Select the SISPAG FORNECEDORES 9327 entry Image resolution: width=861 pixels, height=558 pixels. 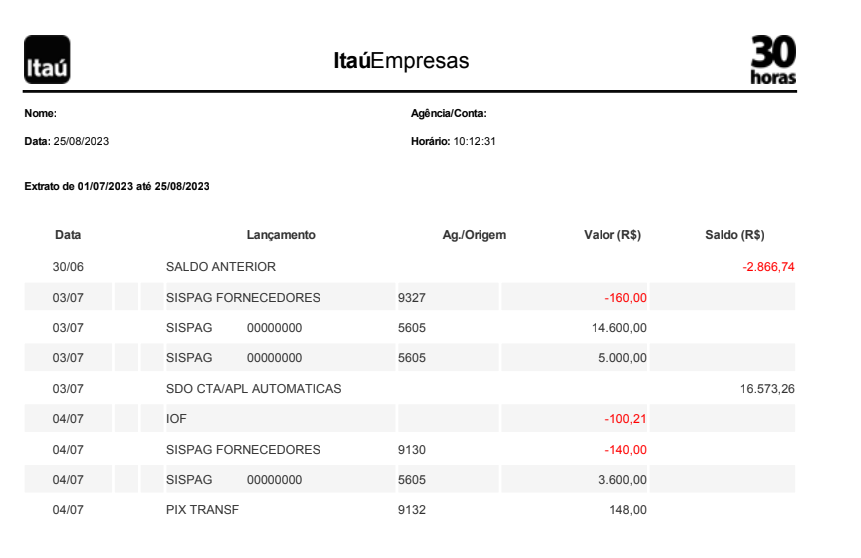(x=410, y=298)
